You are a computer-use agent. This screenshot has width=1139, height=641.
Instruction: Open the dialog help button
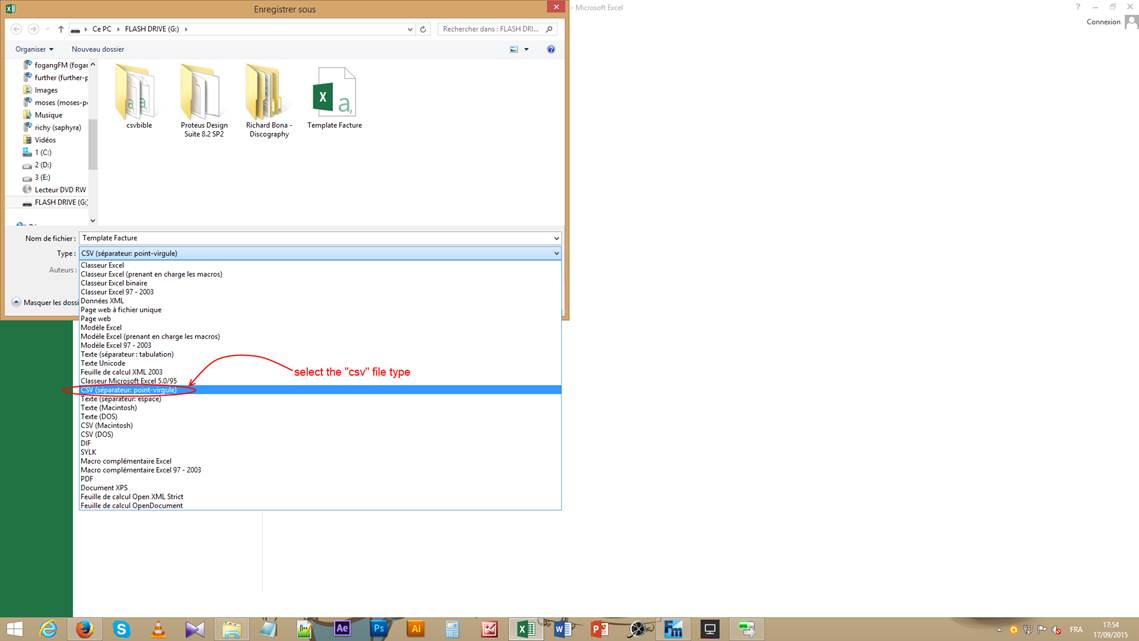(x=551, y=49)
